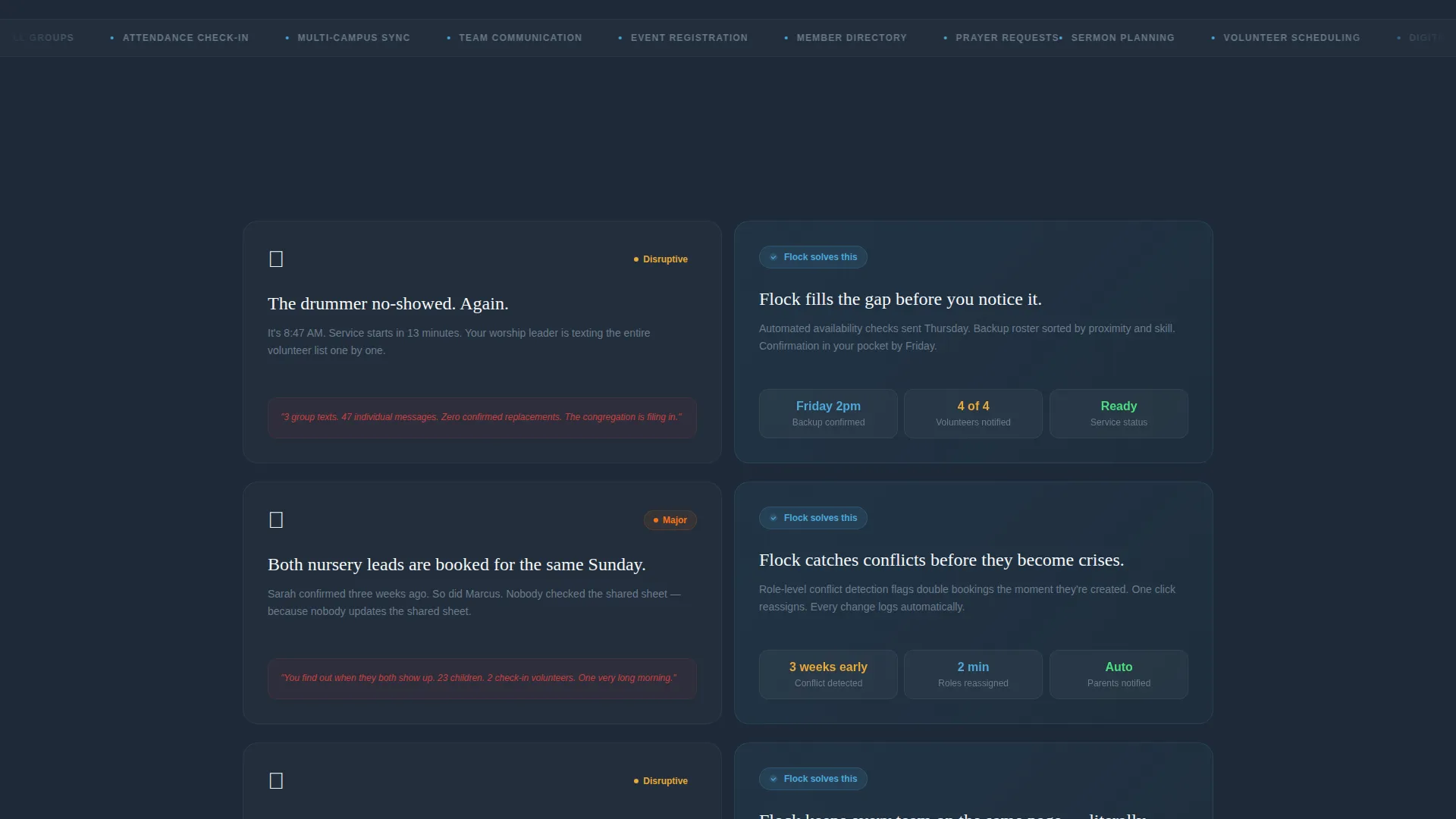
Task: Click the 'Friday 2pm' Backup confirmed stat
Action: coord(828,413)
